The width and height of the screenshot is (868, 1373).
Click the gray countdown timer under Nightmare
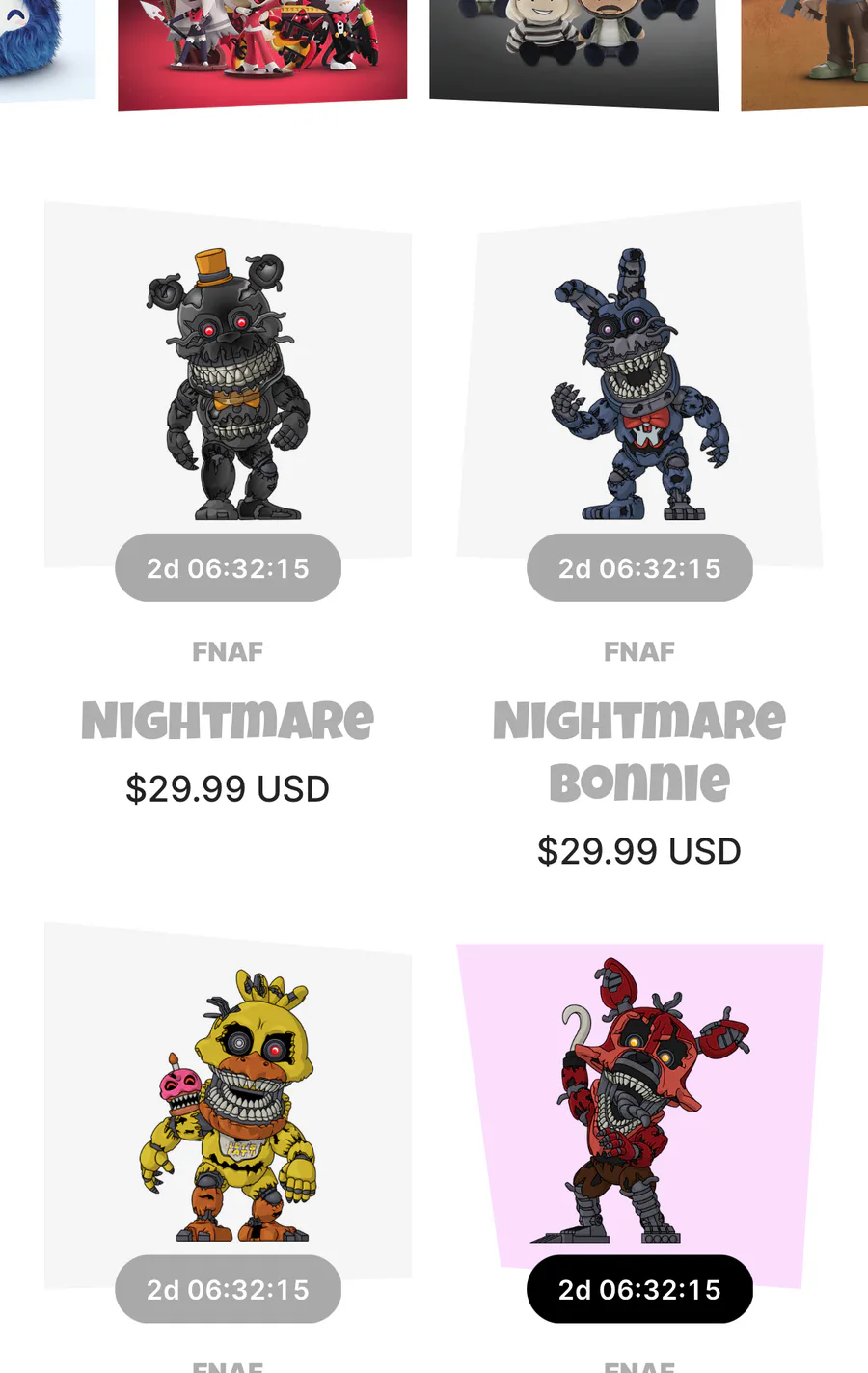coord(228,568)
